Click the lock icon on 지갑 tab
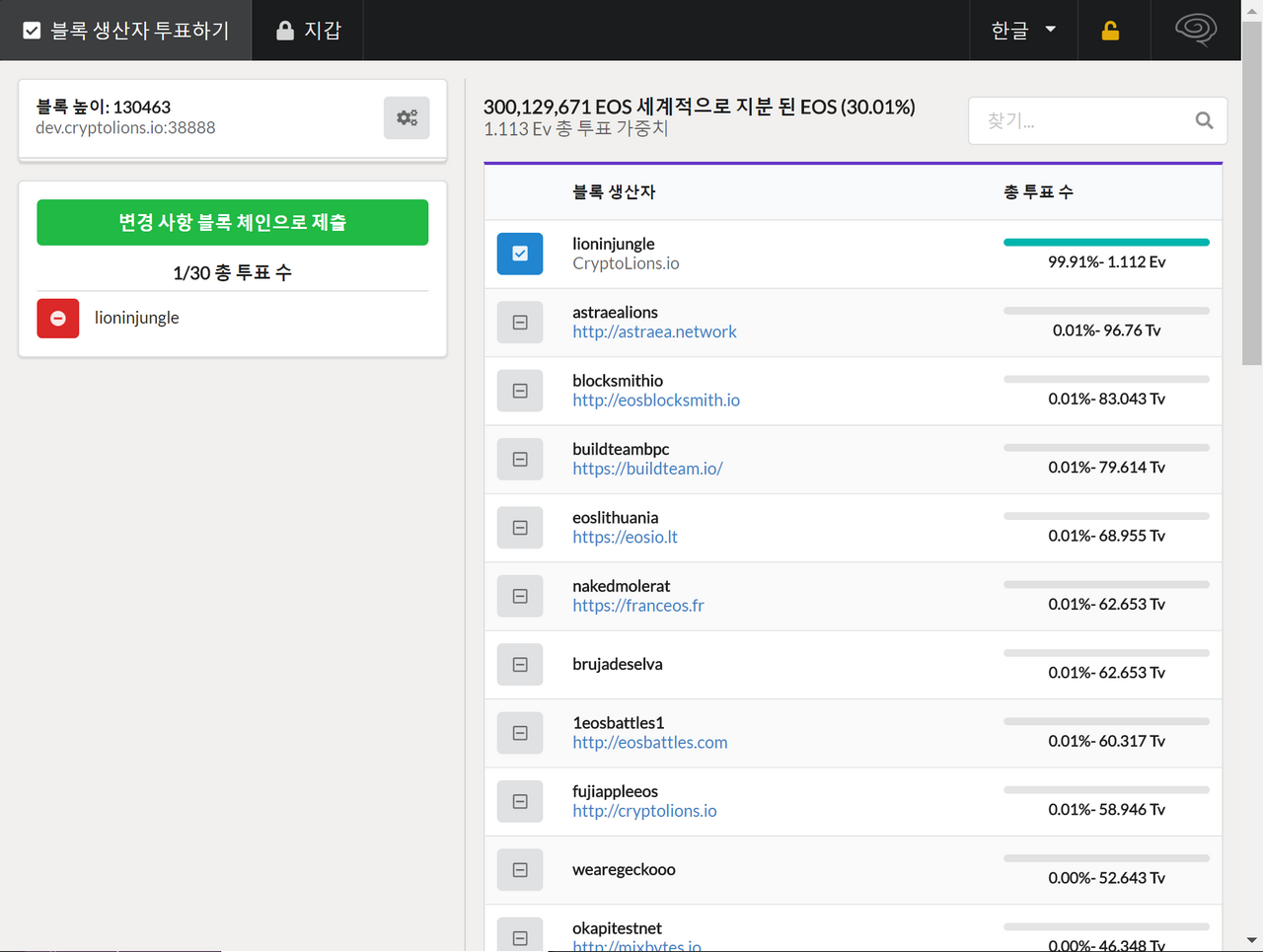This screenshot has height=952, width=1263. (285, 31)
